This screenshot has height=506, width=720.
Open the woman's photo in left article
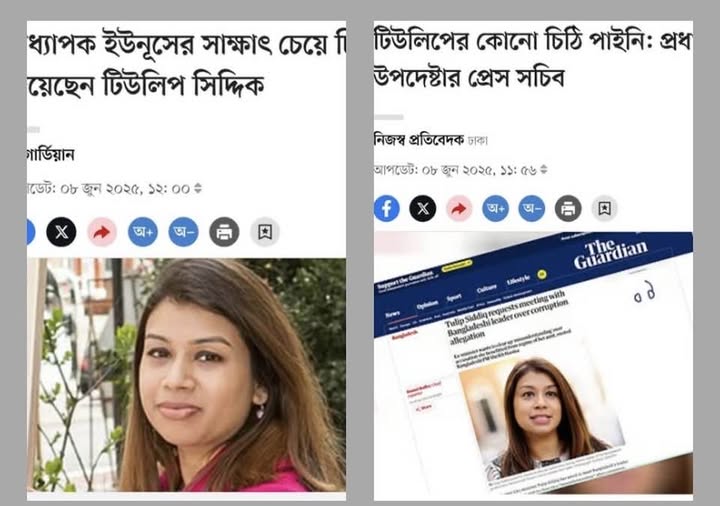(186, 375)
